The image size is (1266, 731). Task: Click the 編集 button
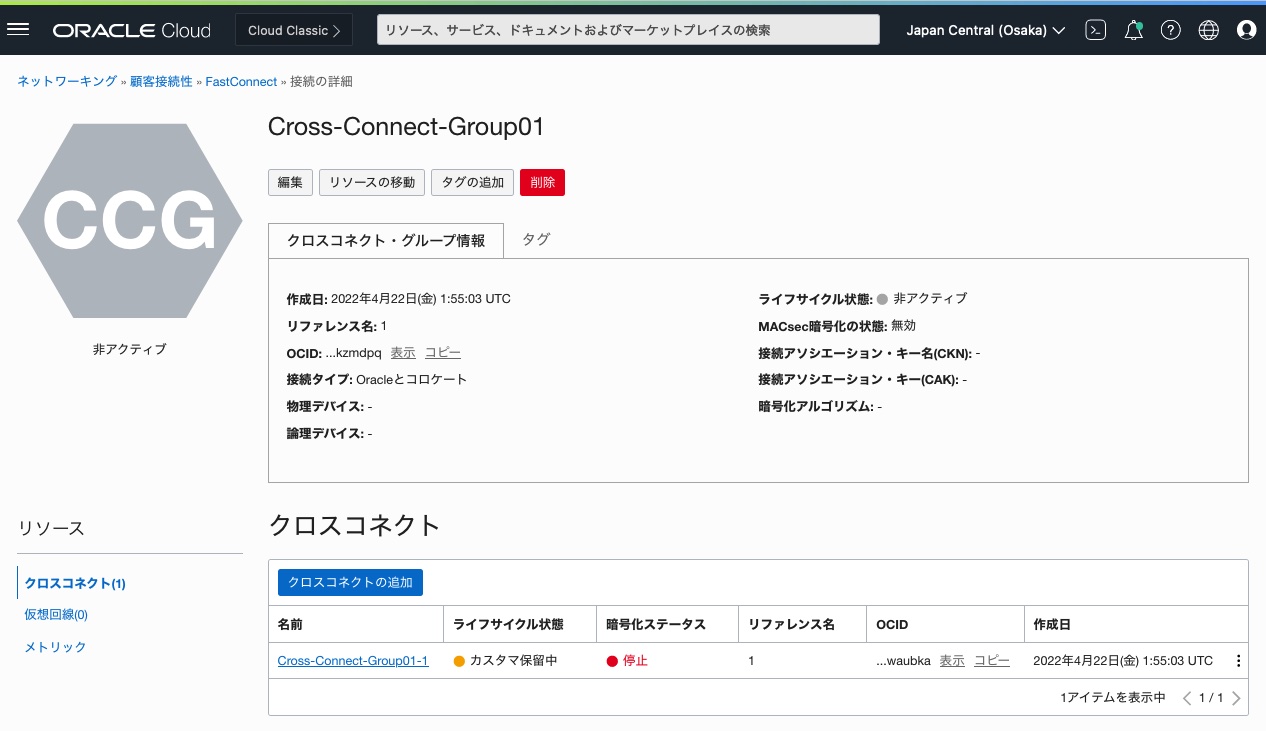pyautogui.click(x=289, y=182)
